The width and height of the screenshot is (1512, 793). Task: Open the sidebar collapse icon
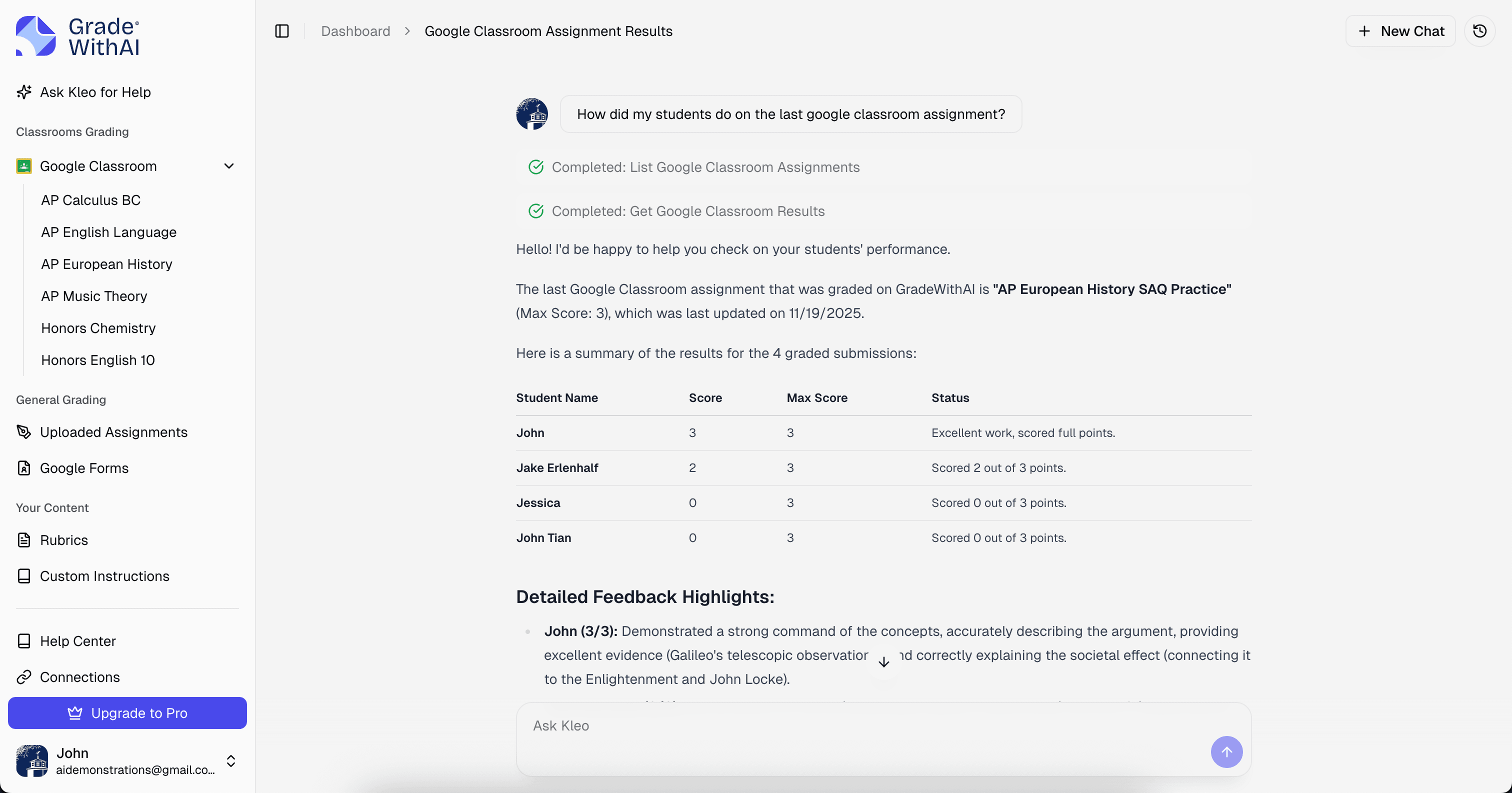[281, 31]
